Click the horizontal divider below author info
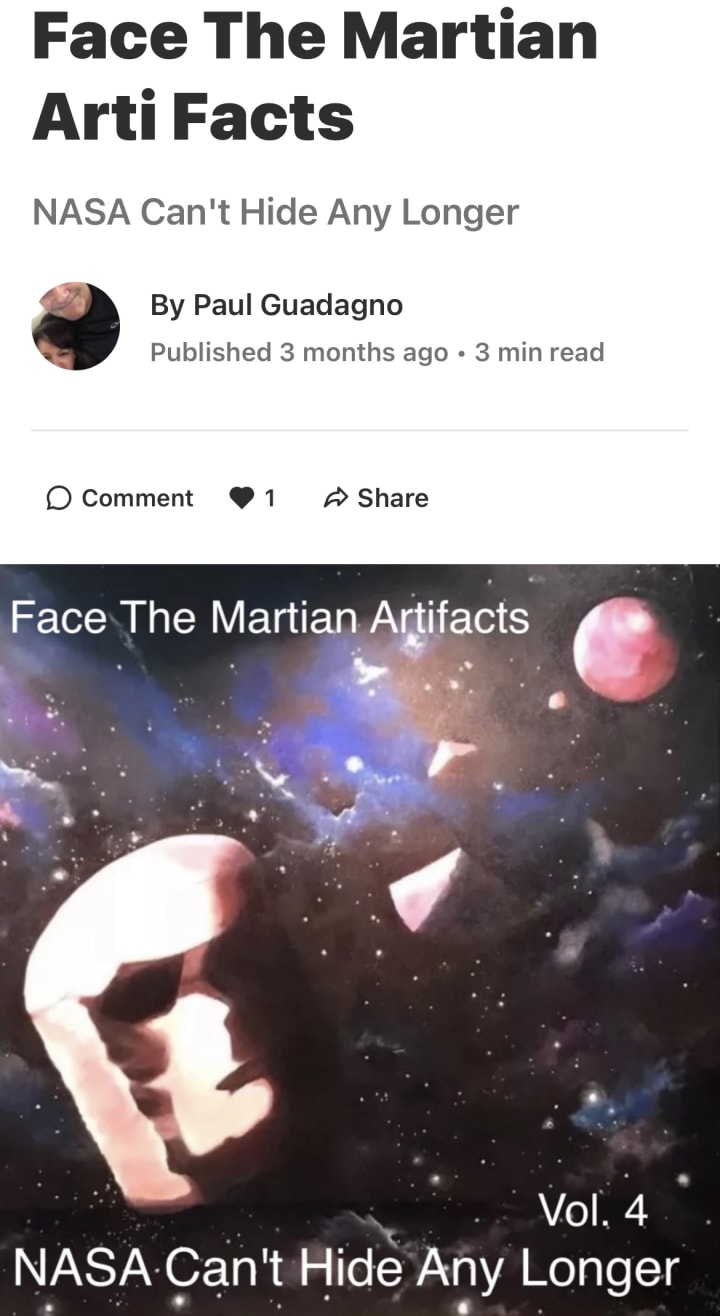 tap(360, 430)
